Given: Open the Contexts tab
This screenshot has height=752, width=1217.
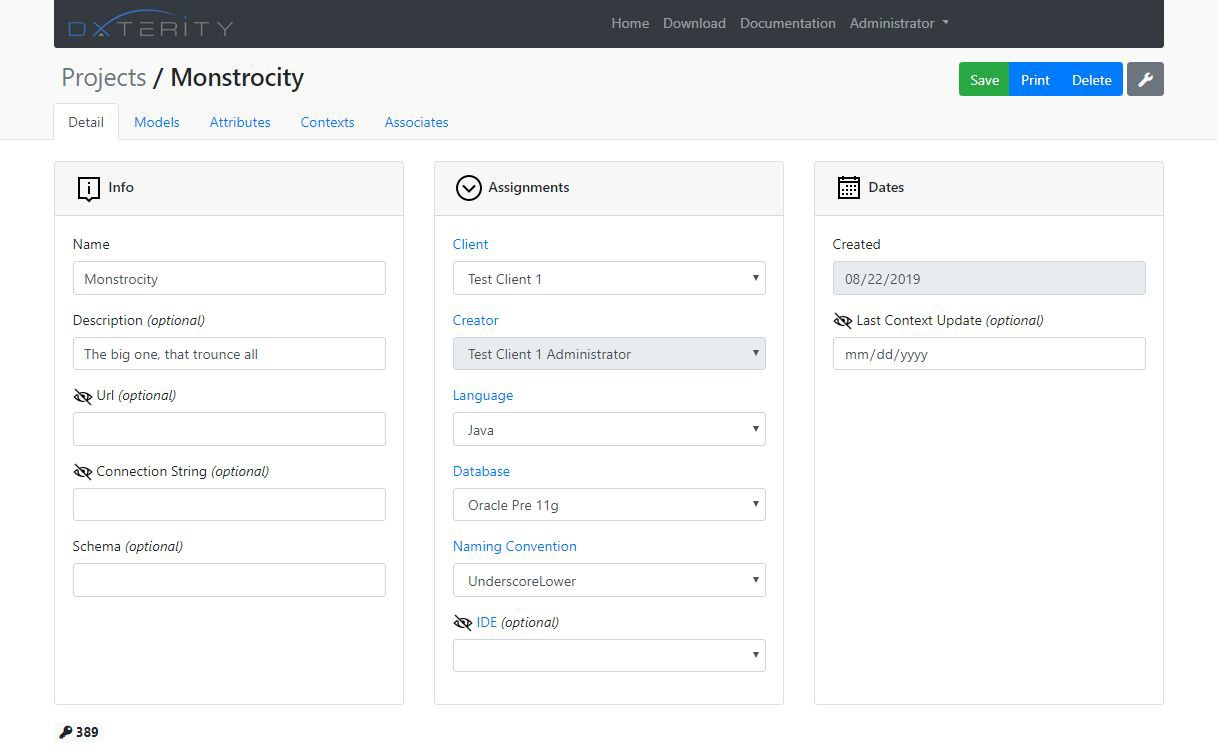Looking at the screenshot, I should coord(327,122).
